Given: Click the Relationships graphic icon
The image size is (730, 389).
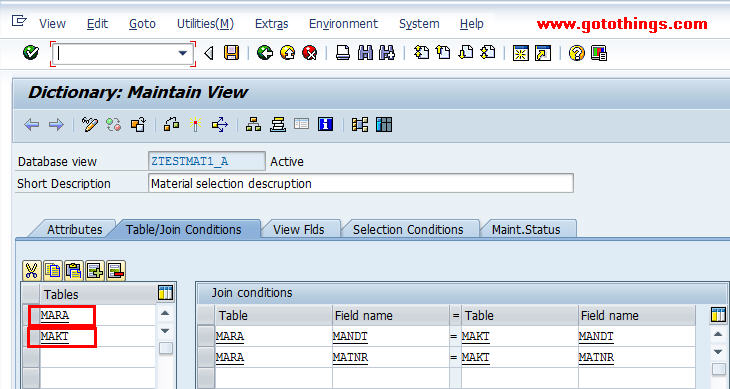Looking at the screenshot, I should click(360, 125).
